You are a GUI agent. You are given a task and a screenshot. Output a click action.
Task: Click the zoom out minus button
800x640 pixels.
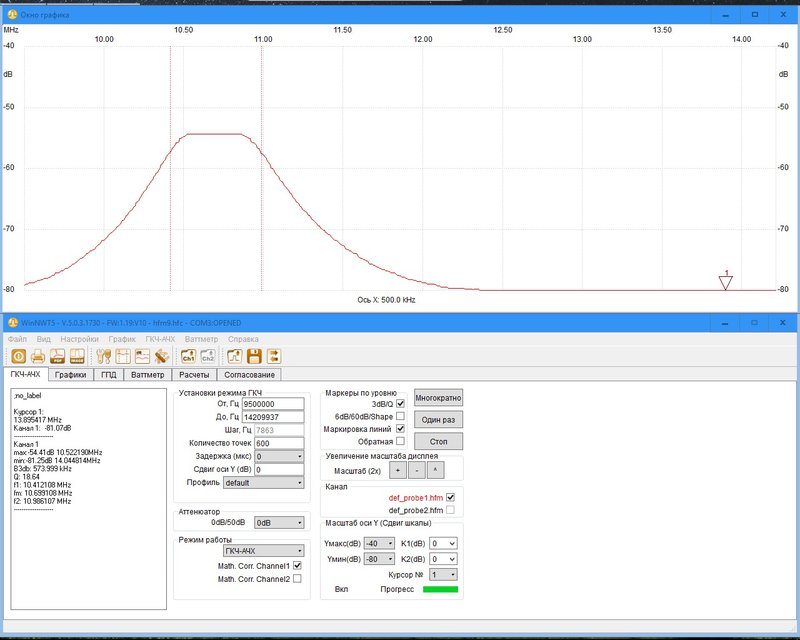(x=417, y=470)
